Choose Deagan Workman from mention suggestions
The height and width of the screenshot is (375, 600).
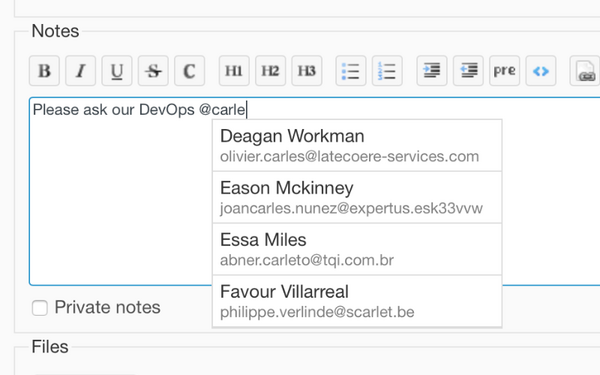pyautogui.click(x=357, y=145)
